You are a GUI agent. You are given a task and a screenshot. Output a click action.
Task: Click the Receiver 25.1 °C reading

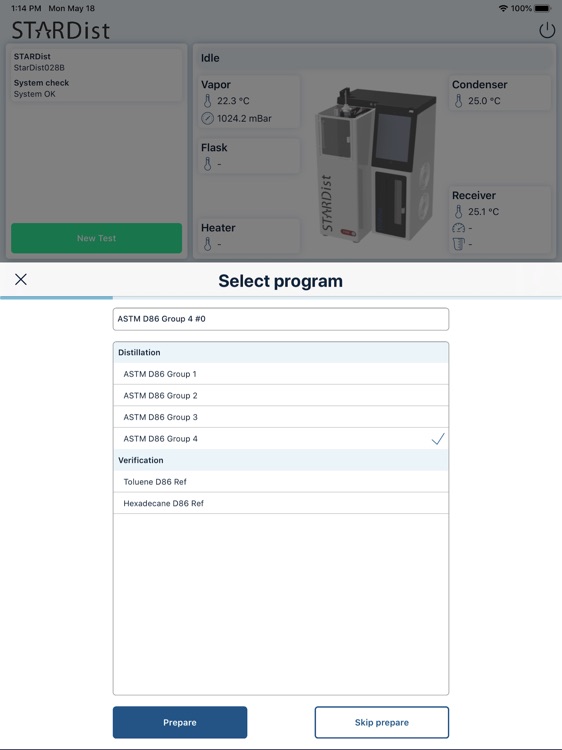point(483,211)
